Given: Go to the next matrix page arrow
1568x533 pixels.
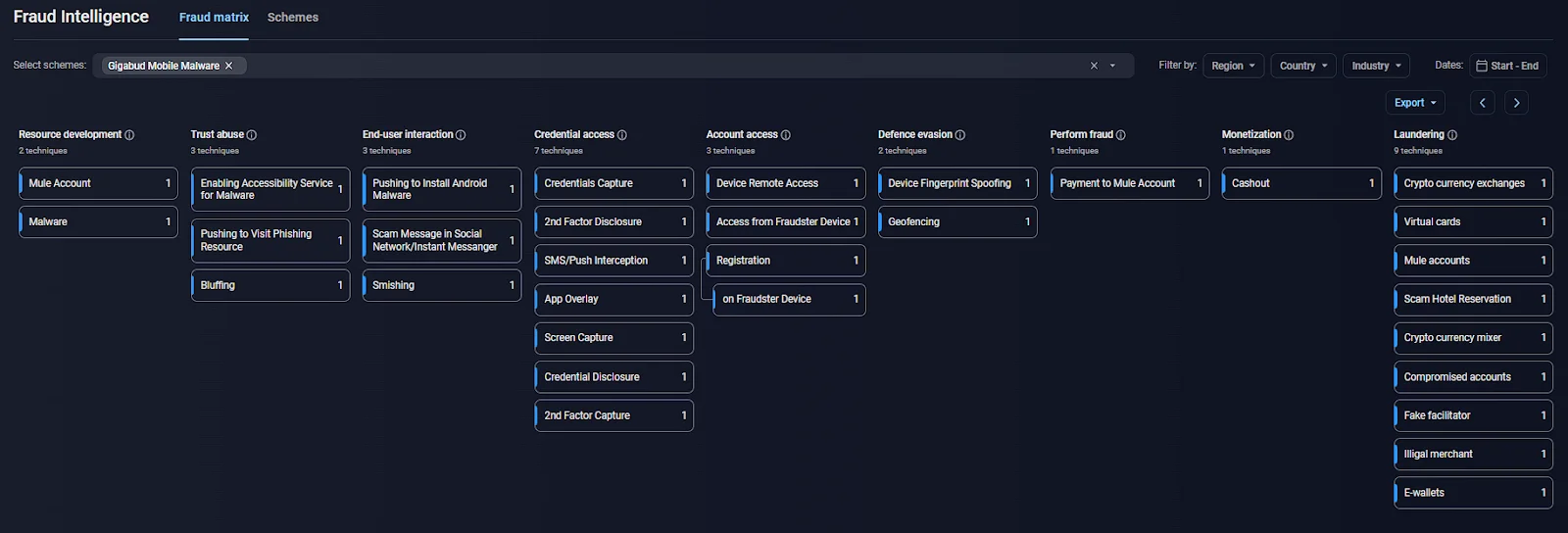Looking at the screenshot, I should 1516,103.
